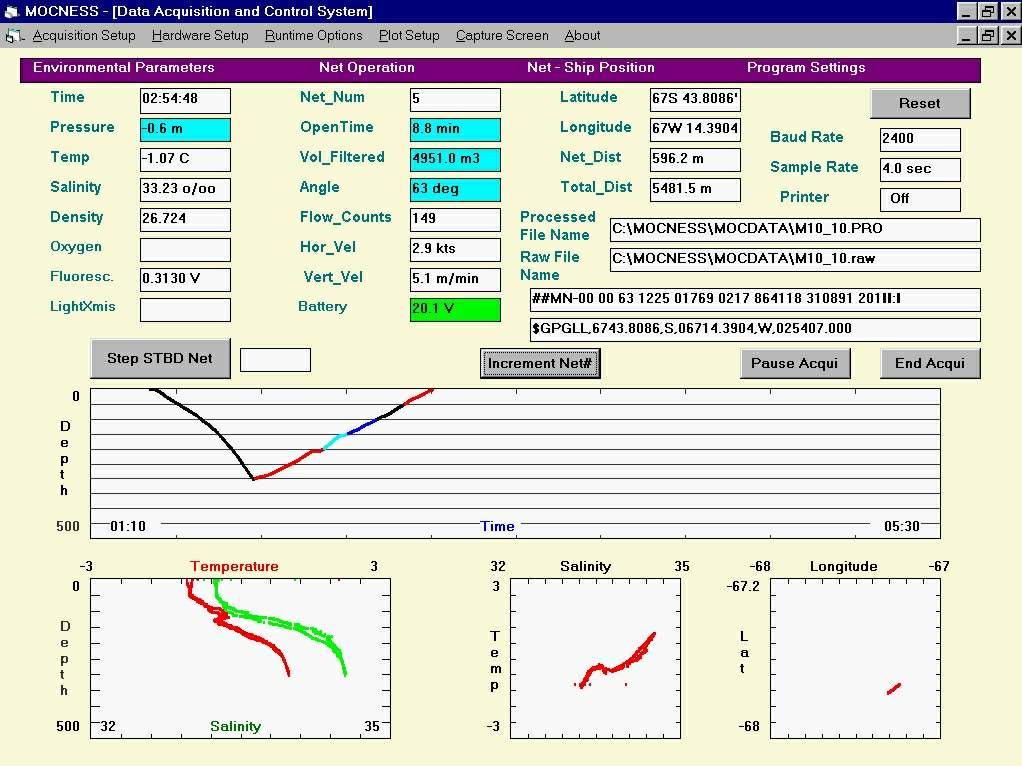
Task: Click the Time field showing 02:54:48
Action: click(185, 100)
